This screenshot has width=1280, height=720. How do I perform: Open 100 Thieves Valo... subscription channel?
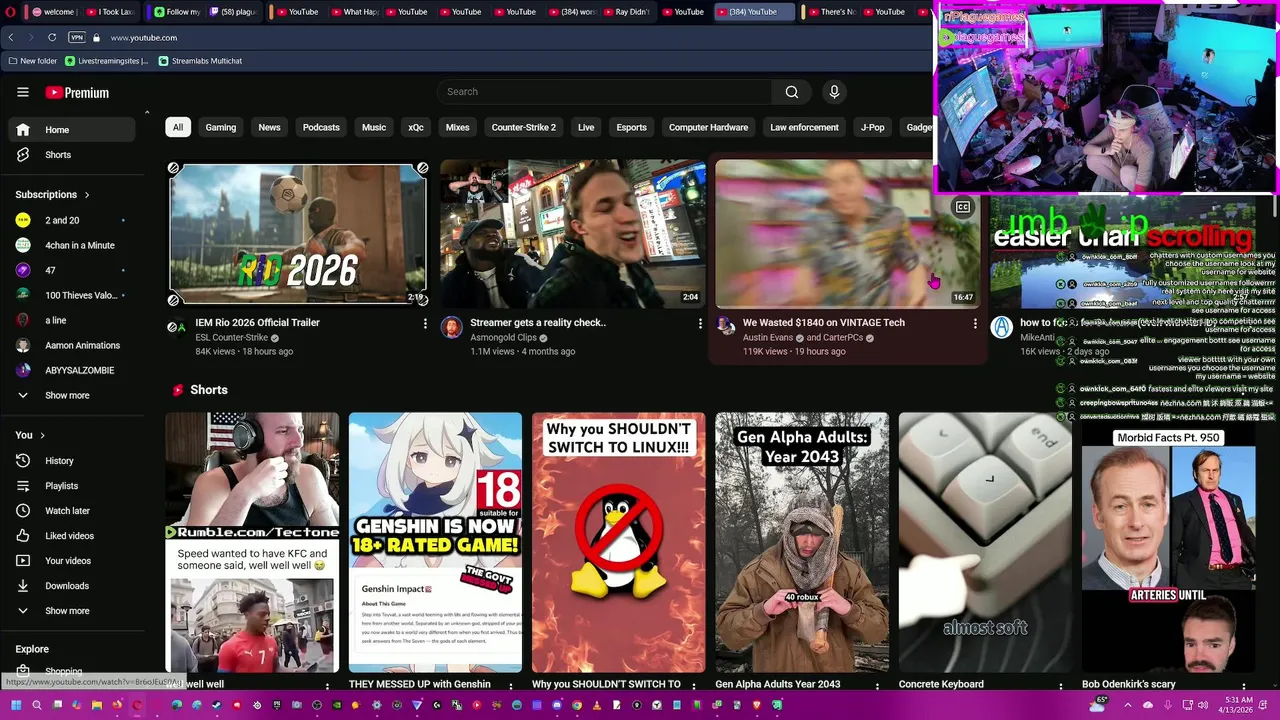pos(71,295)
